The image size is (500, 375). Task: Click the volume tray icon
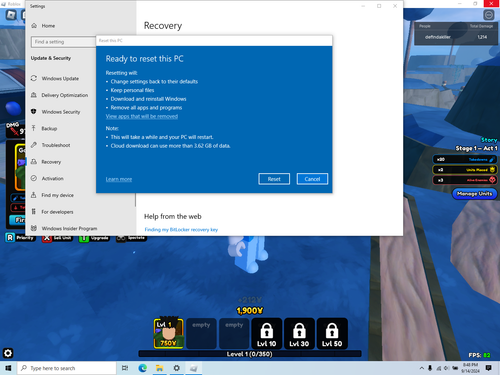[447, 368]
